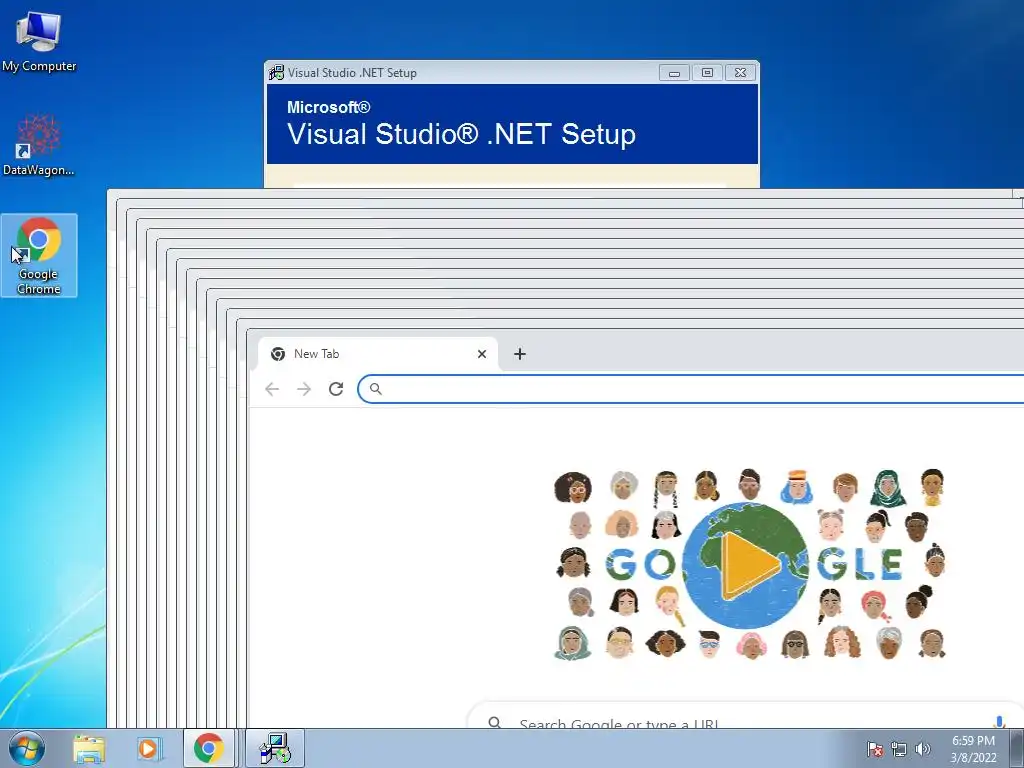Select the DataWagon desktop shortcut
Image resolution: width=1024 pixels, height=768 pixels.
pos(39,145)
